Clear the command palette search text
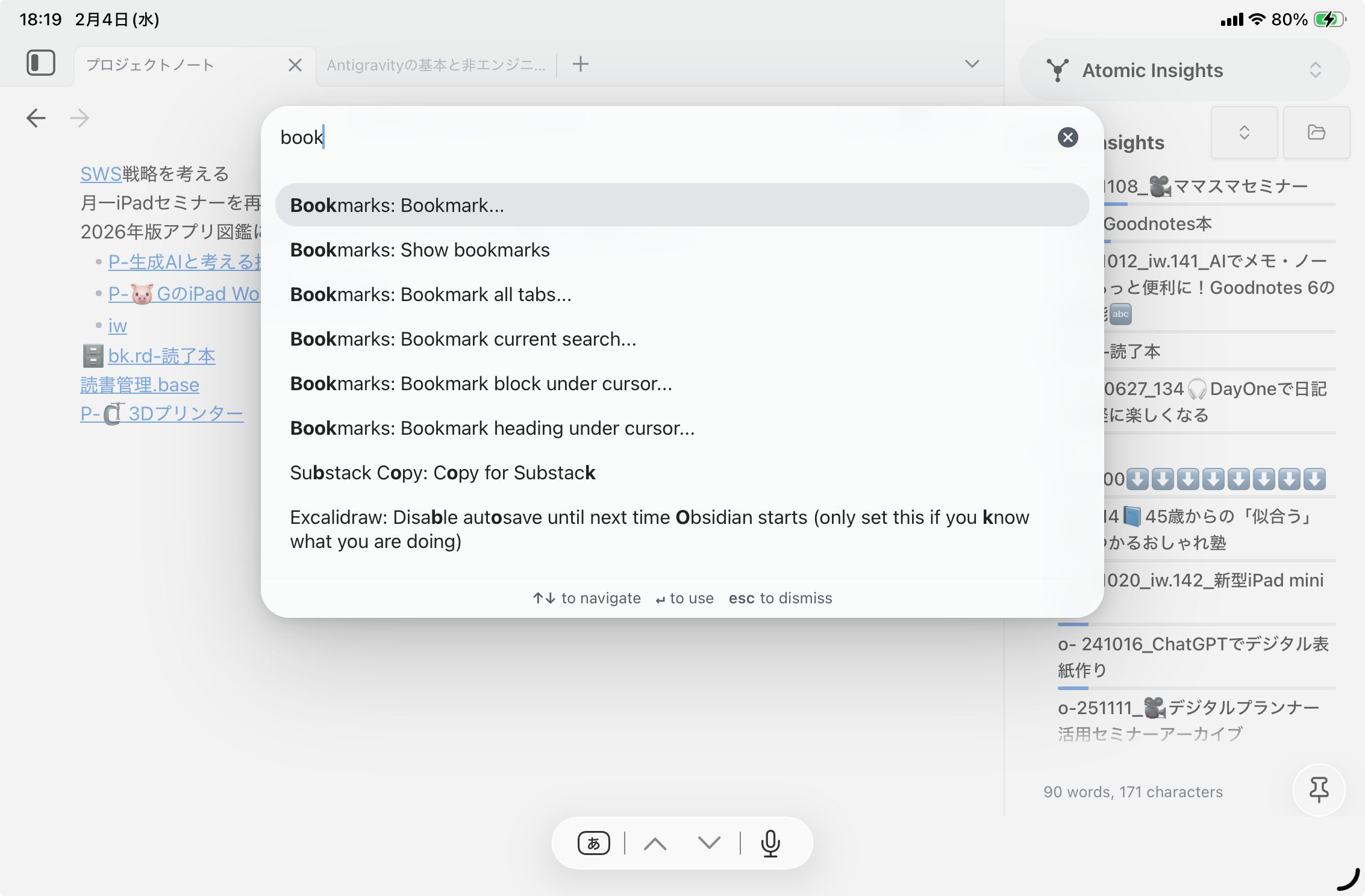1365x896 pixels. pos(1067,137)
